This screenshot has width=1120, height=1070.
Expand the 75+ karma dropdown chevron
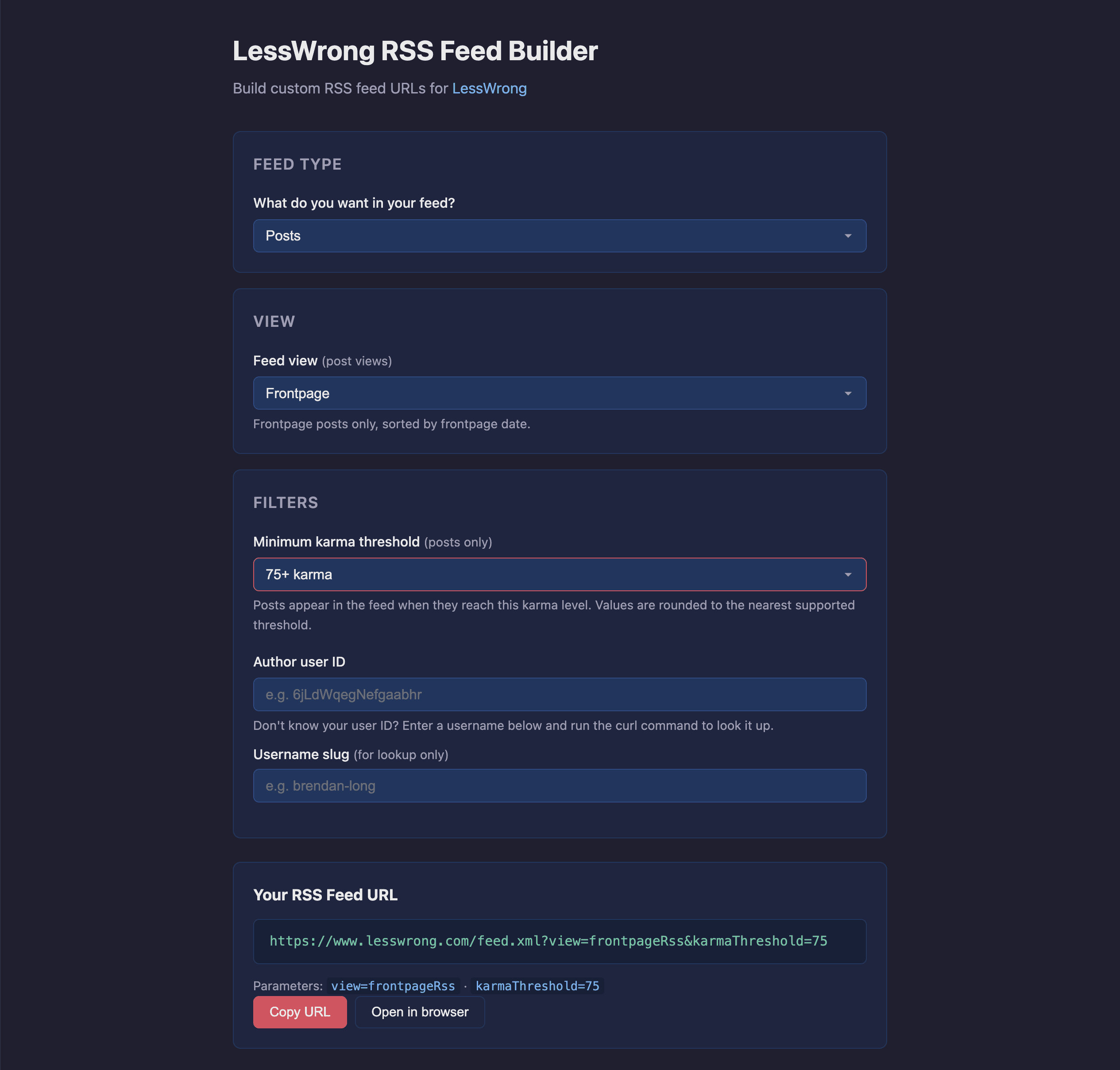(x=849, y=574)
